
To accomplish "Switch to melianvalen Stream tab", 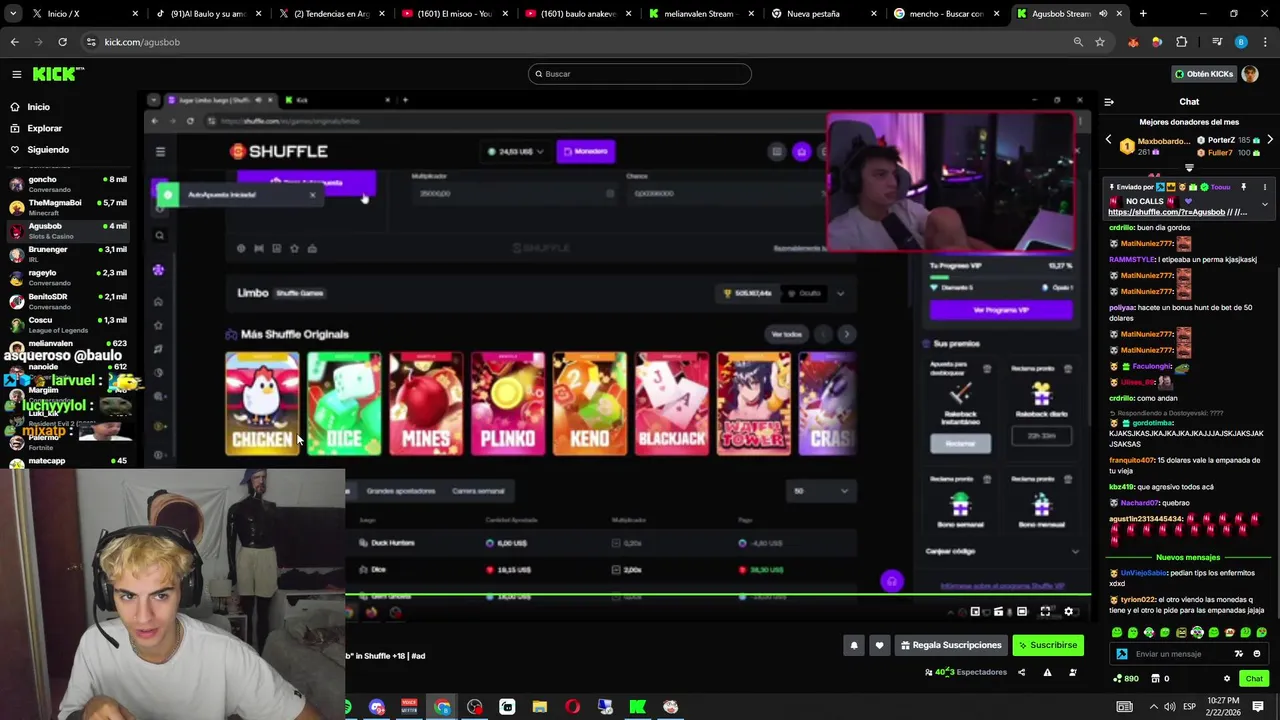I will pos(700,14).
